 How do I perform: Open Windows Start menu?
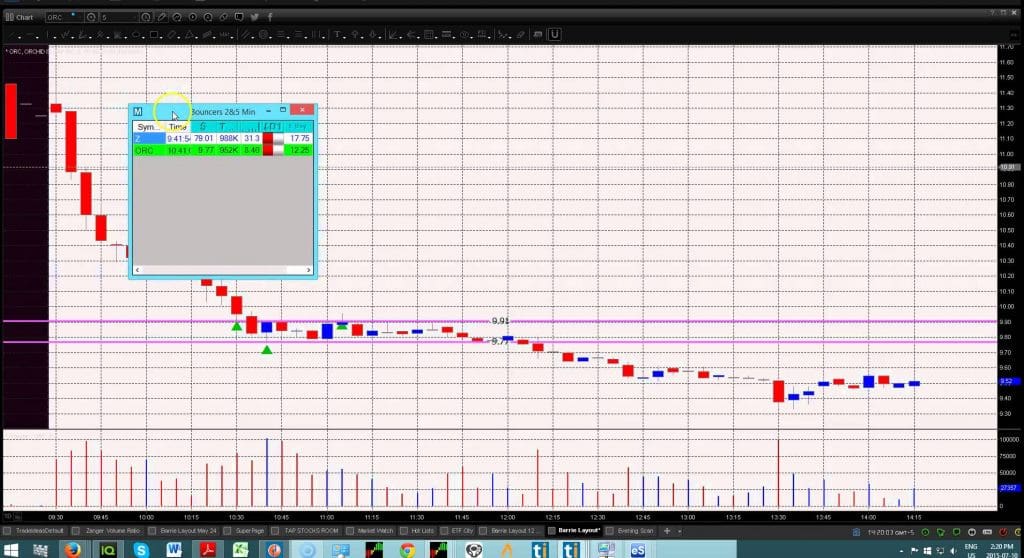tap(11, 550)
